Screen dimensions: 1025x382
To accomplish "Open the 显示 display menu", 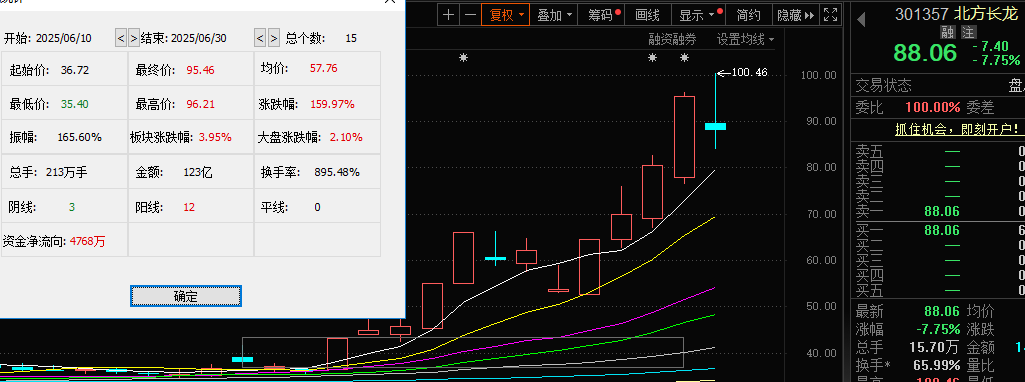I will point(699,14).
